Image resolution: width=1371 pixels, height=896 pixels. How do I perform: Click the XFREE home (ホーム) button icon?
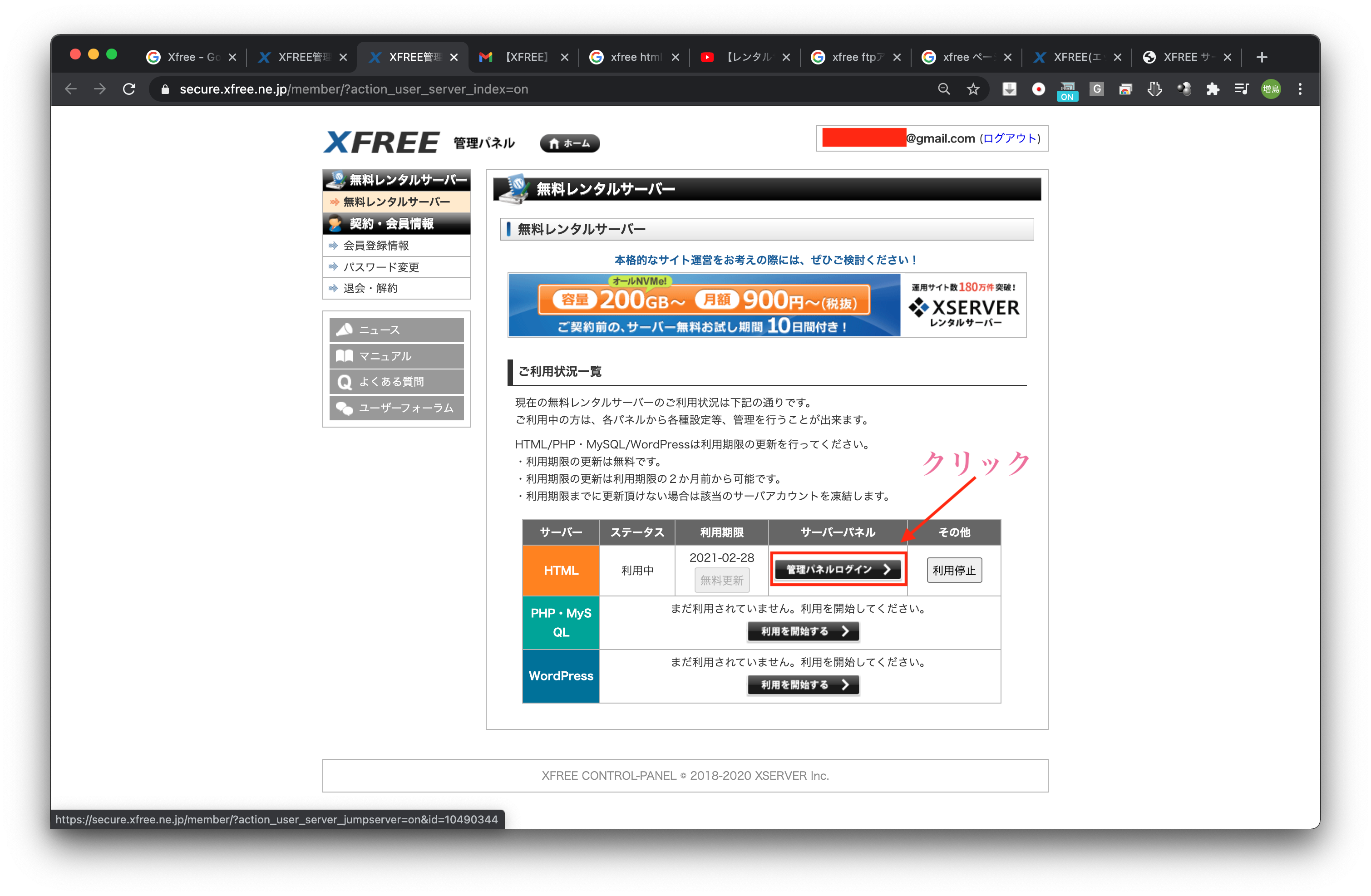[569, 143]
